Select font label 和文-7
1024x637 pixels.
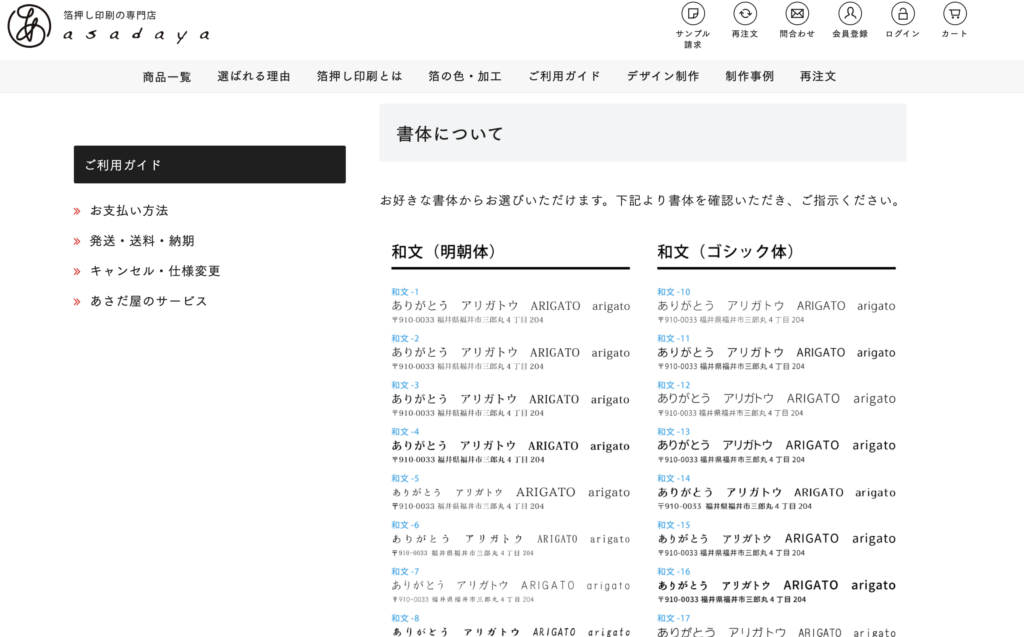click(x=405, y=572)
